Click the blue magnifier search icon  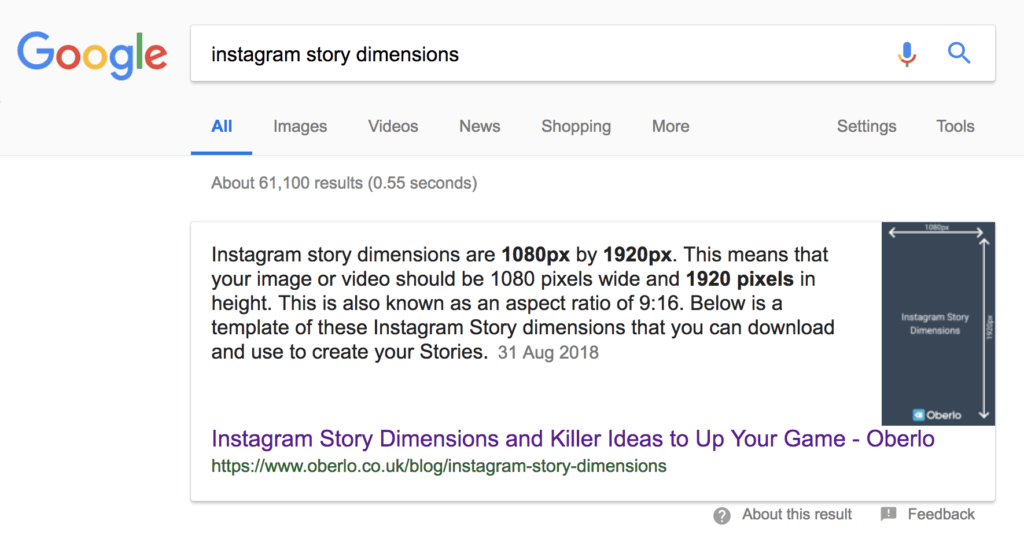959,53
